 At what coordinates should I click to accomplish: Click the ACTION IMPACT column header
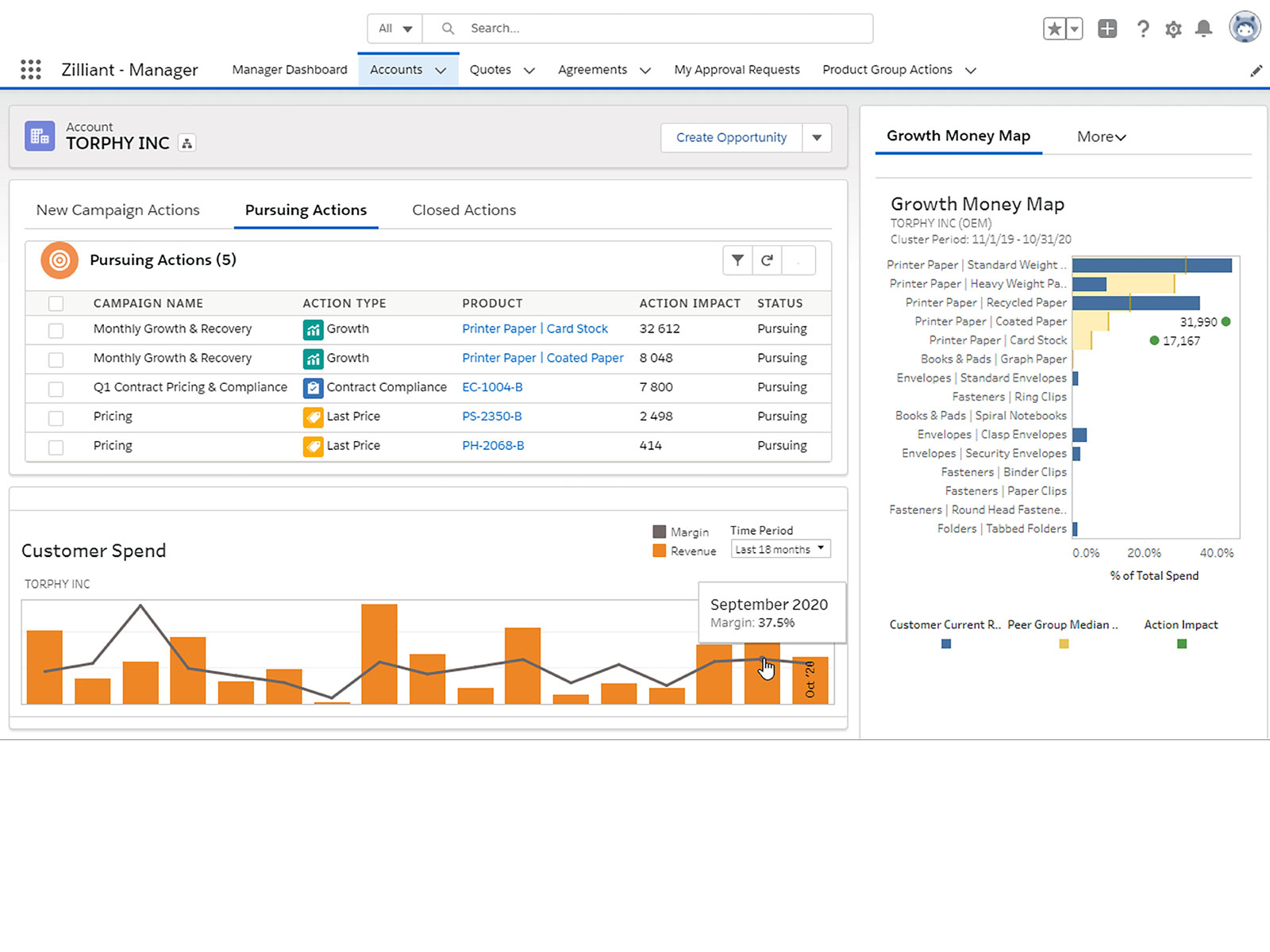(690, 304)
